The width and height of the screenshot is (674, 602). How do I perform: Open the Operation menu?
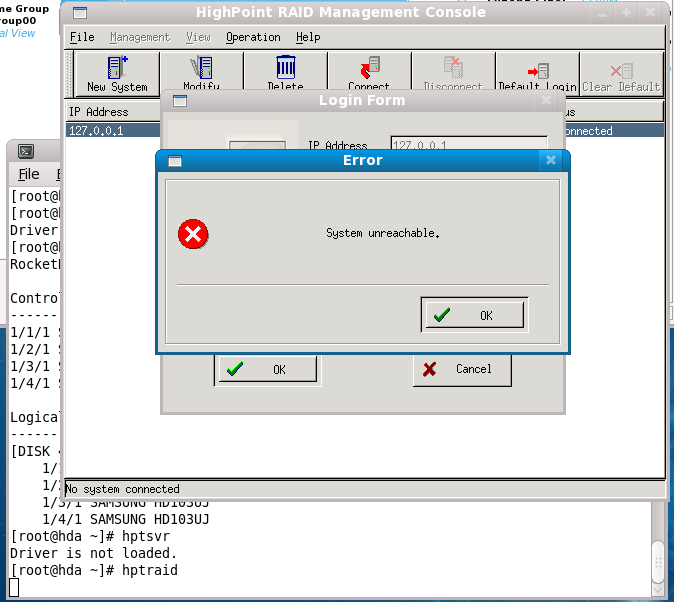point(253,37)
